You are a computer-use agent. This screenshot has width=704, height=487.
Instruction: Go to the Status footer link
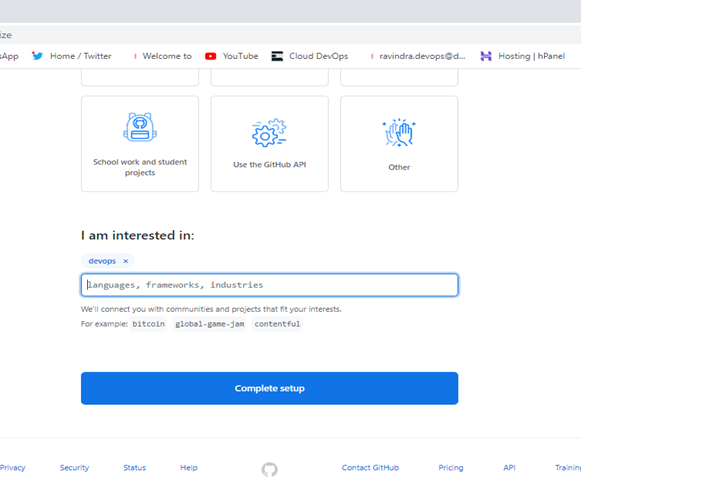click(134, 468)
